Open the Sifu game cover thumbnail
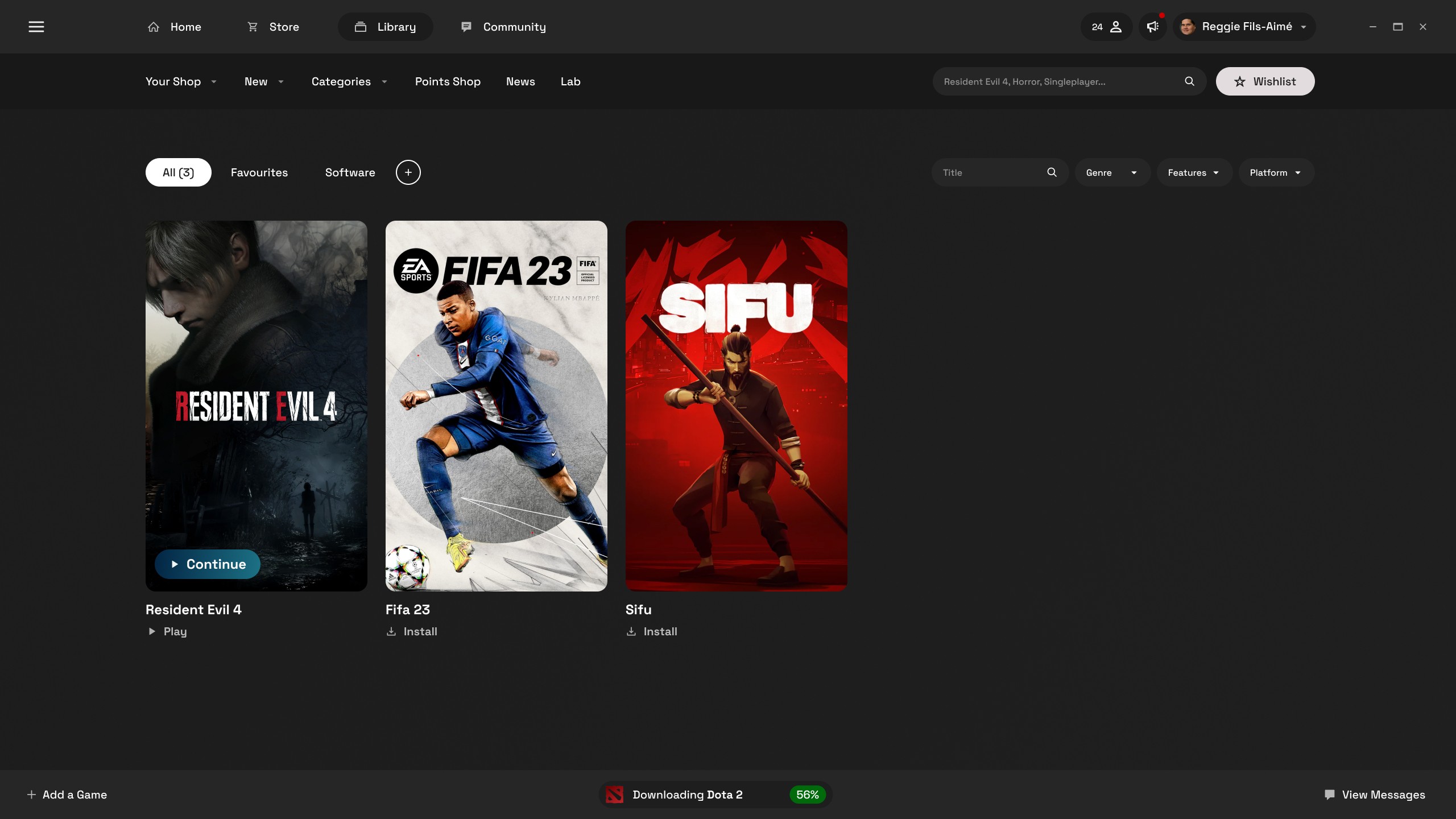The image size is (1456, 819). point(736,406)
